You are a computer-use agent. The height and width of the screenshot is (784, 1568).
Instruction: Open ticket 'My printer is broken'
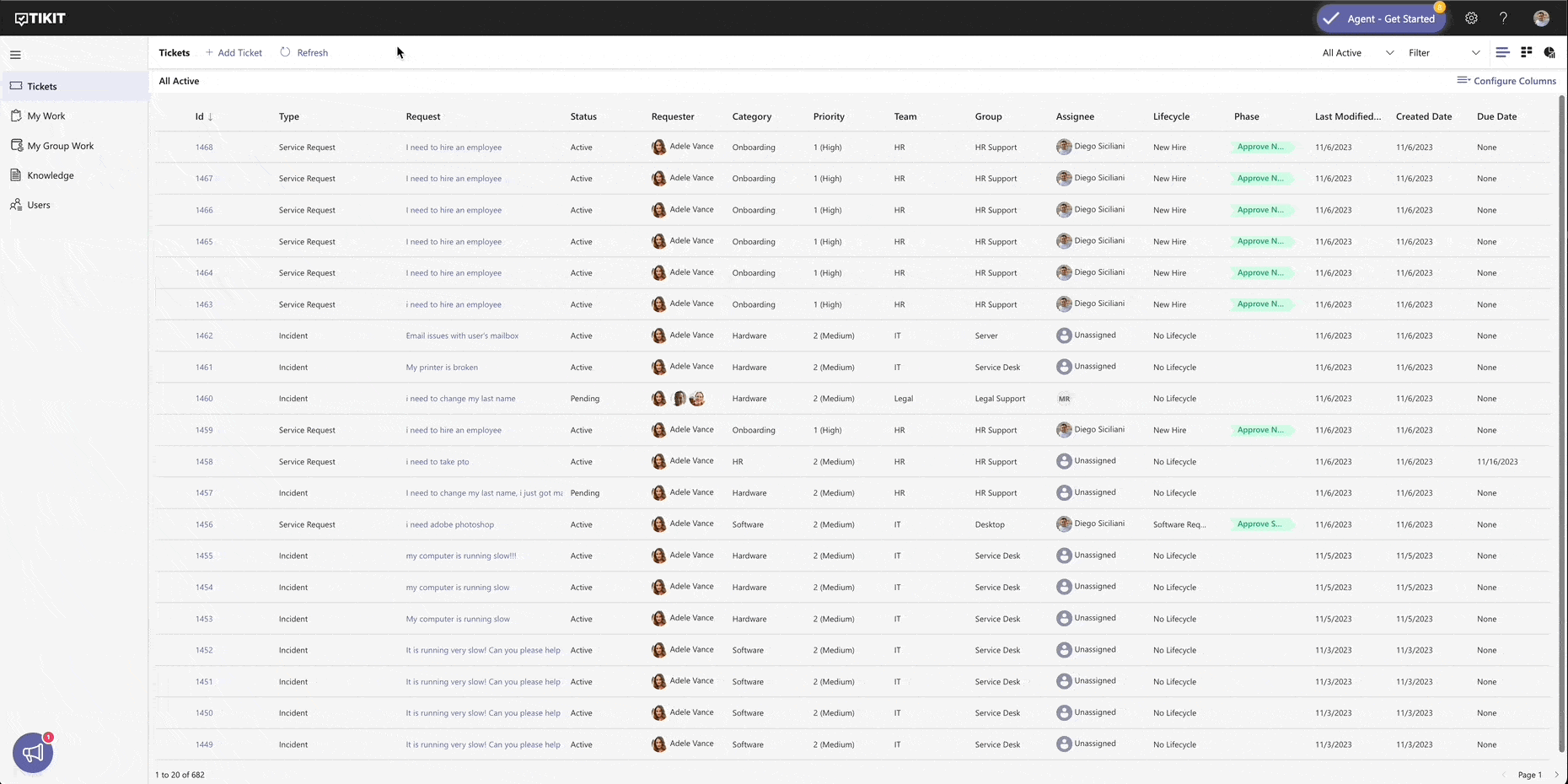[x=442, y=368]
